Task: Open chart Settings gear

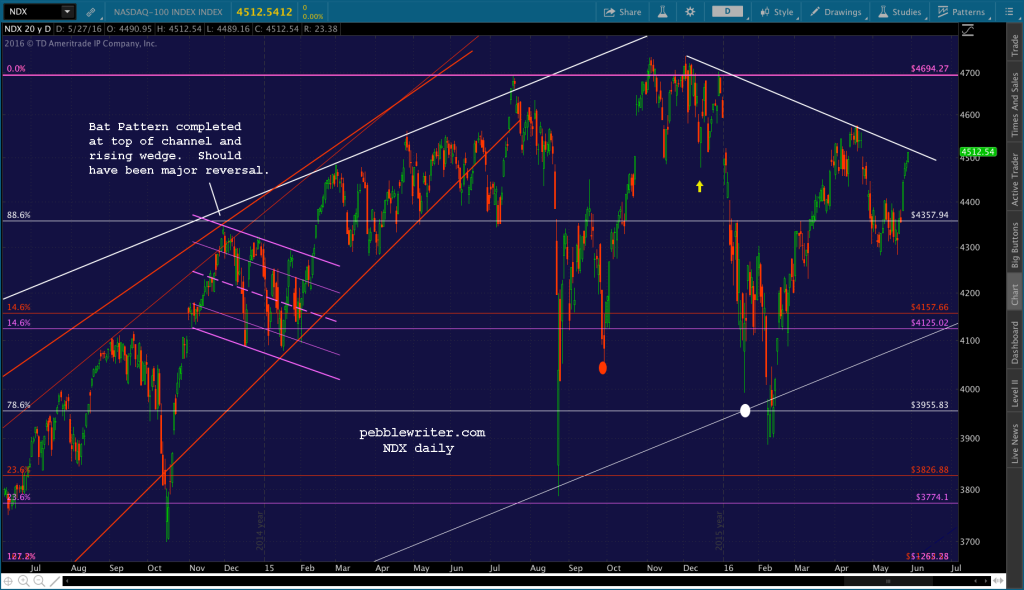Action: [690, 12]
